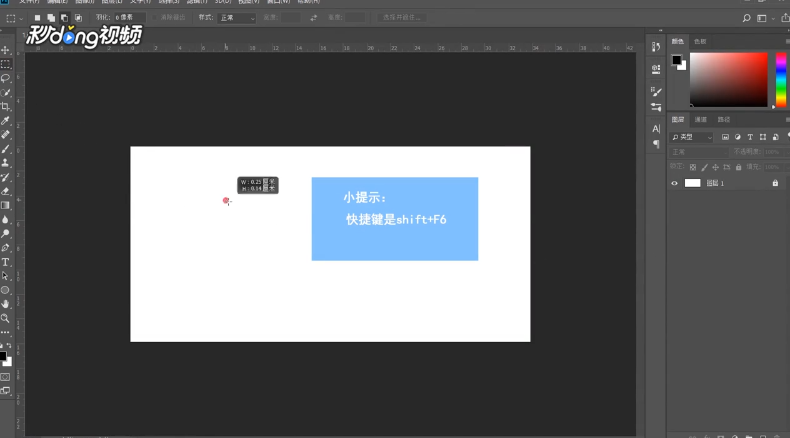Select the Crop tool
790x438 pixels.
coord(6,106)
